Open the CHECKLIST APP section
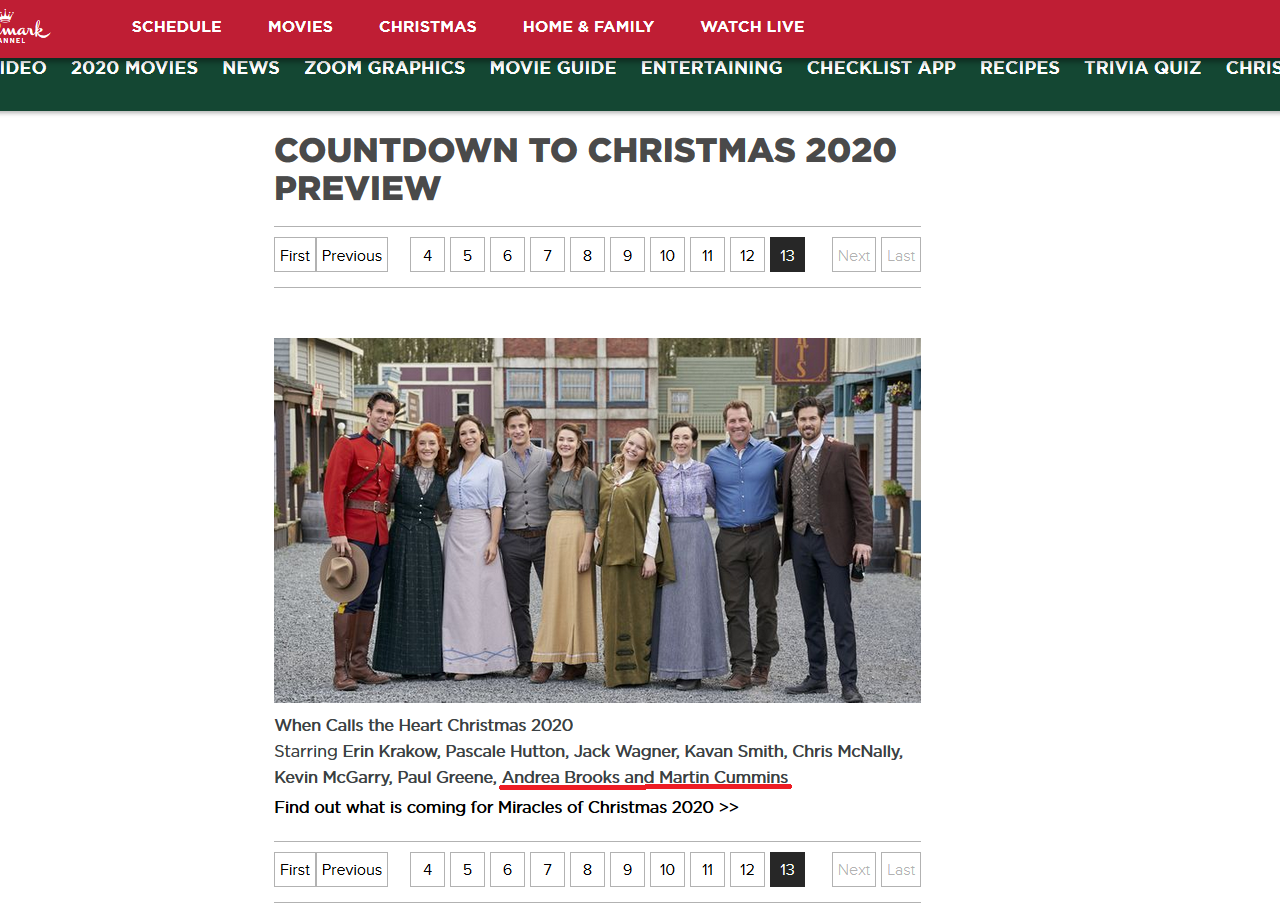The height and width of the screenshot is (908, 1280). [x=881, y=68]
